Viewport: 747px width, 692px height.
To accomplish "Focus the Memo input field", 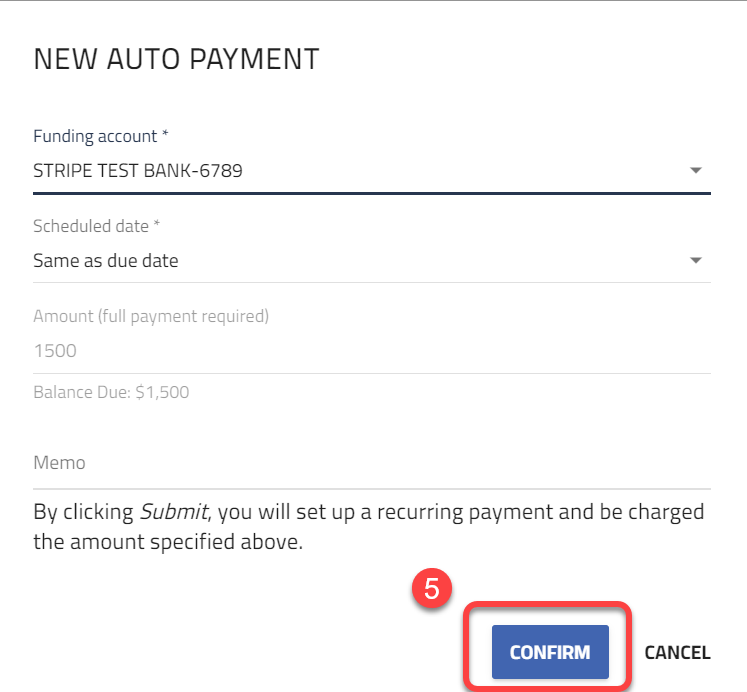I will 372,463.
